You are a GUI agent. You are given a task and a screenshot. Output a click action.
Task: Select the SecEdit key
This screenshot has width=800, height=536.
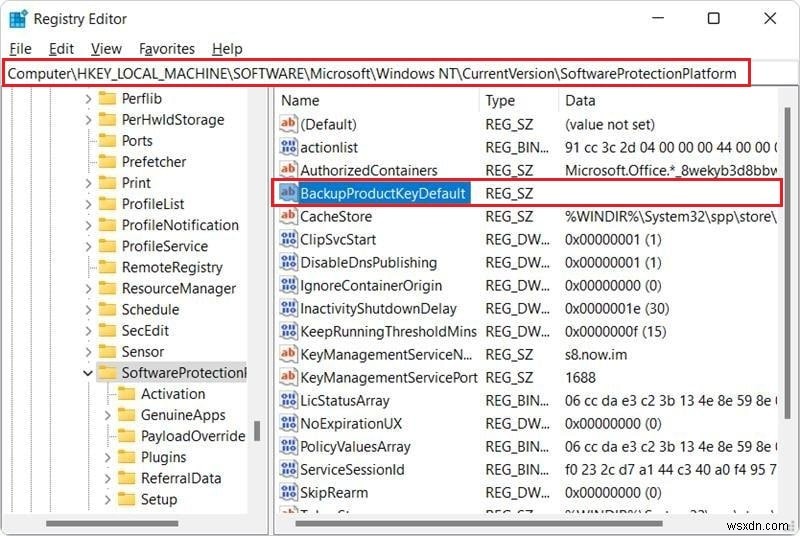[145, 330]
